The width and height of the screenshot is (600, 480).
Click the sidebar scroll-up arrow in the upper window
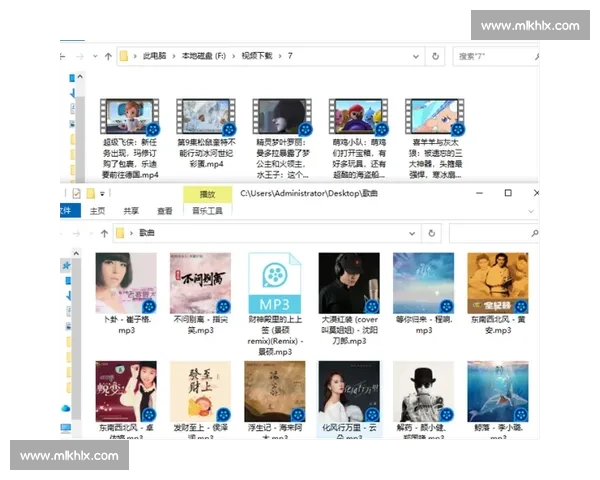coord(80,77)
